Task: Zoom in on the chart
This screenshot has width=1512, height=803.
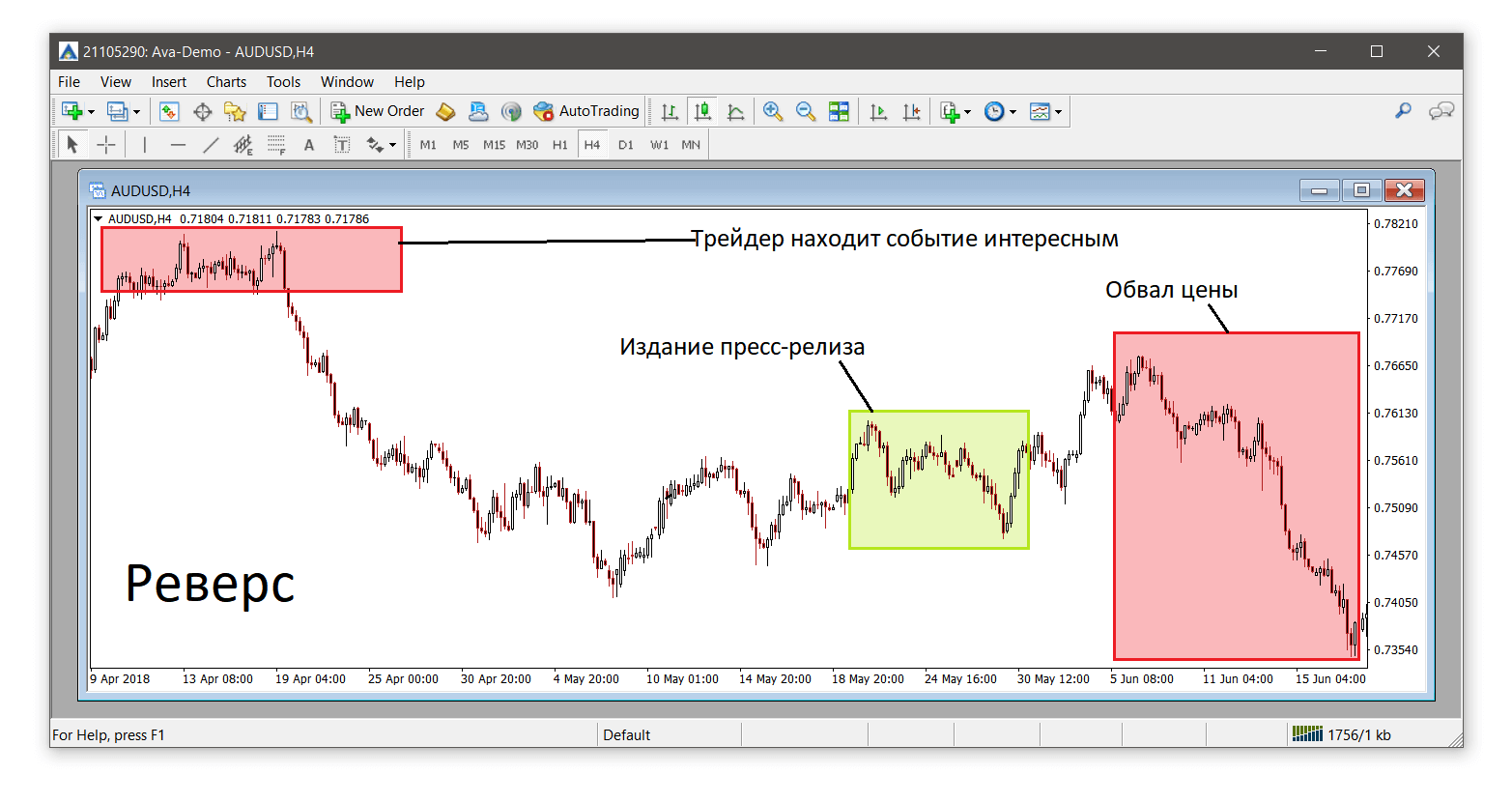Action: point(773,111)
